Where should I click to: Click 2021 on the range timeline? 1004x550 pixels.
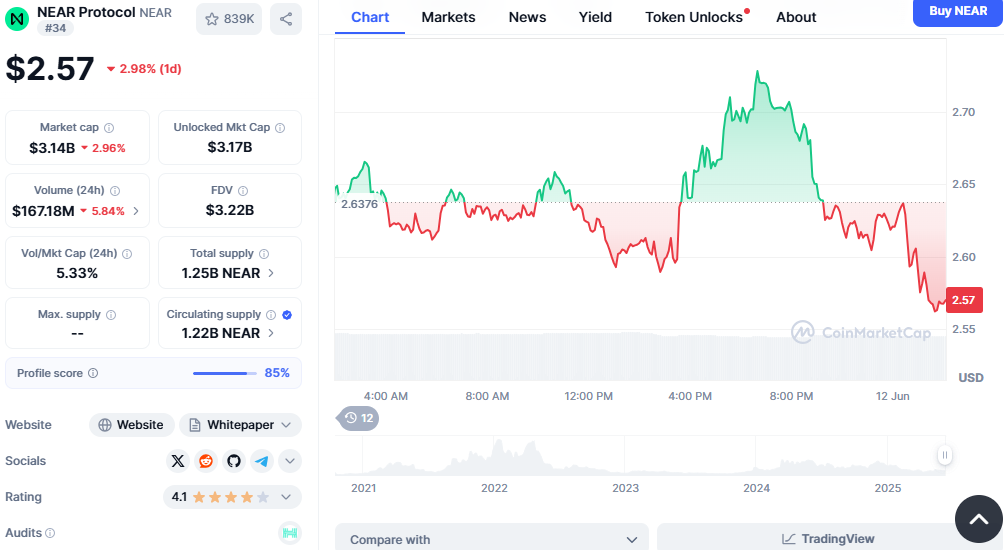click(x=364, y=488)
